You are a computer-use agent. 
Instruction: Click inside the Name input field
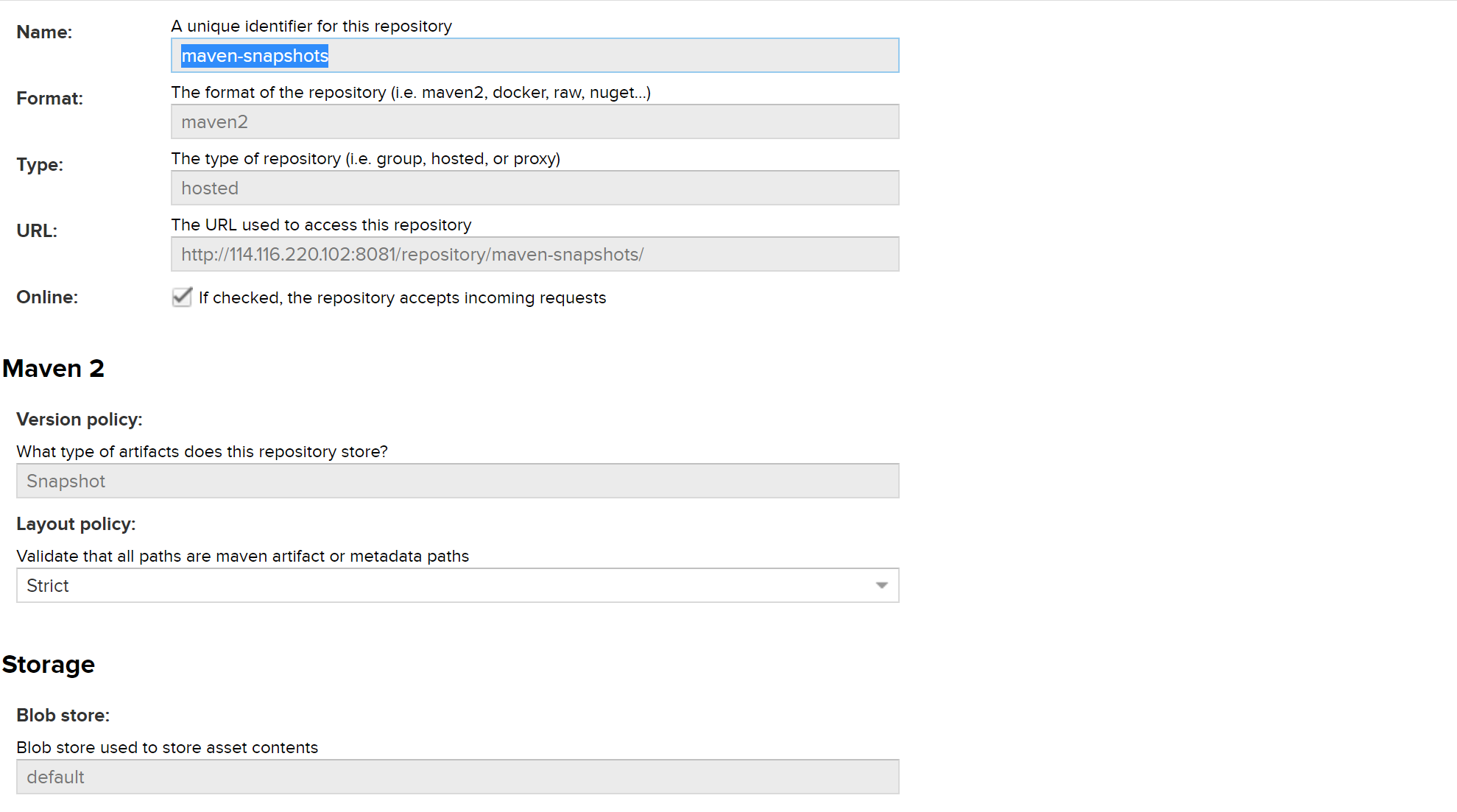point(535,55)
